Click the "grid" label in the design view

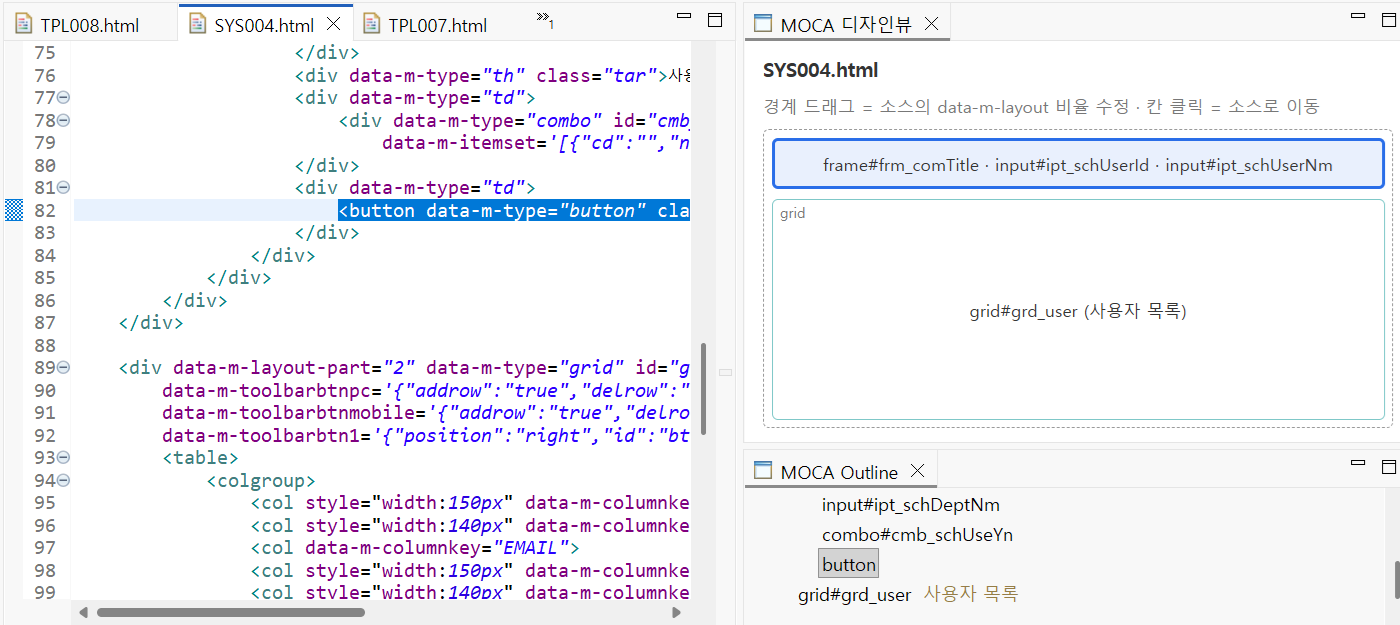tap(792, 213)
